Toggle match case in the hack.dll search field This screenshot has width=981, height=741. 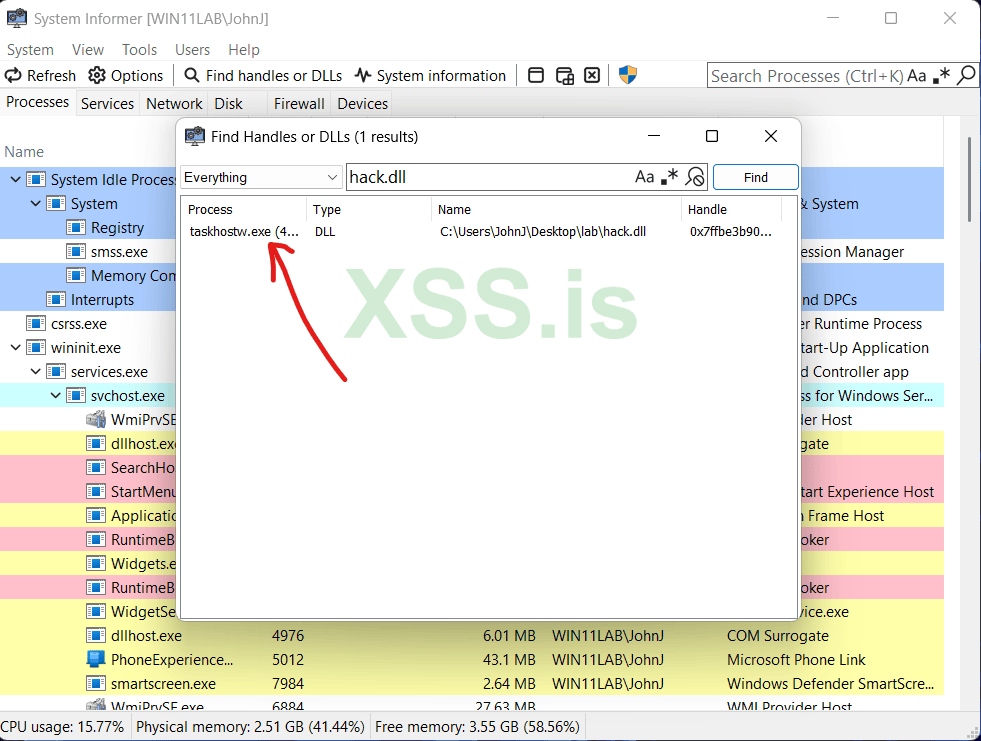coord(644,176)
